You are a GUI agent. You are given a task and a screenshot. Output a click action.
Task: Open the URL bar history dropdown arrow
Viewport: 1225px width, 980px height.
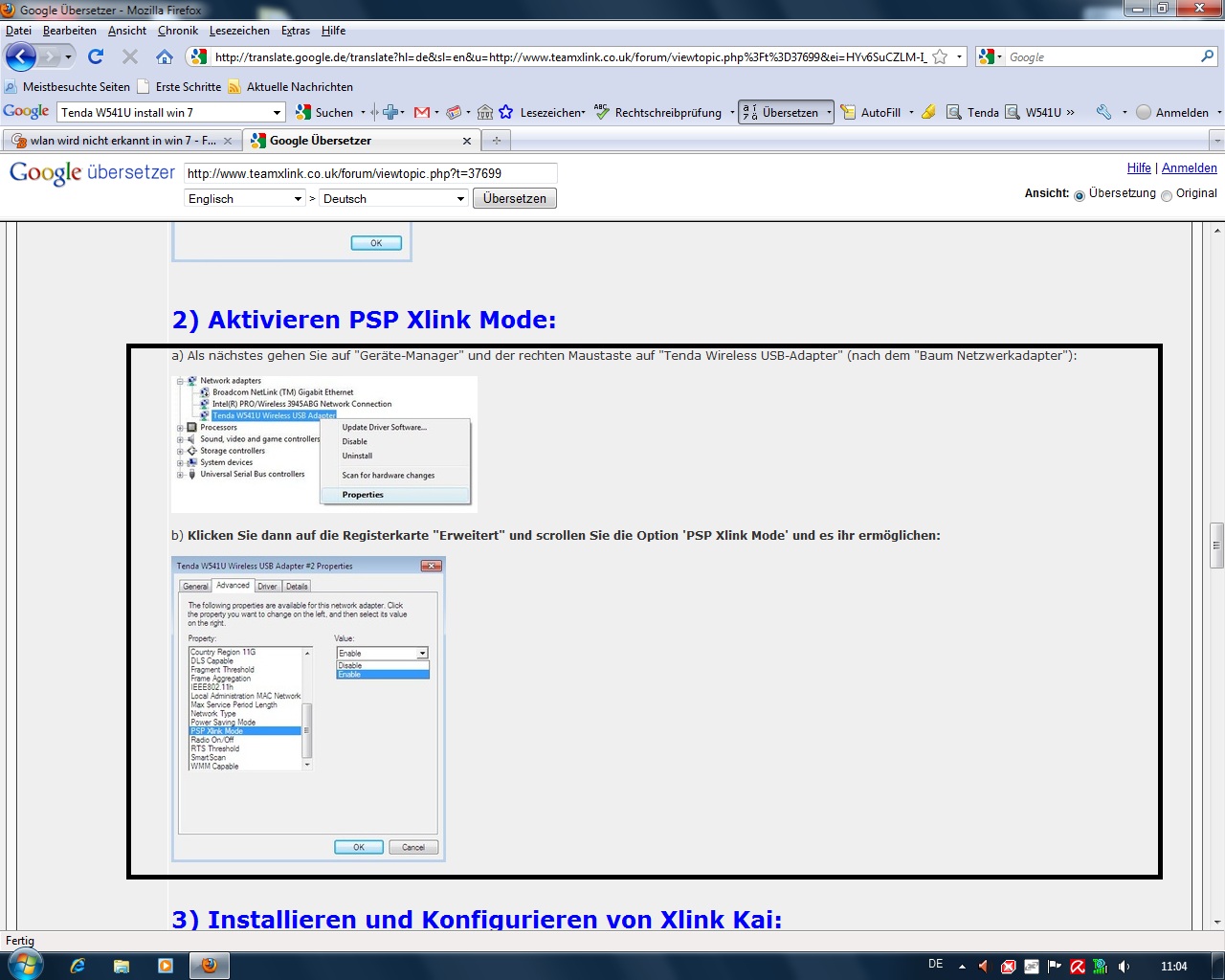(x=959, y=56)
